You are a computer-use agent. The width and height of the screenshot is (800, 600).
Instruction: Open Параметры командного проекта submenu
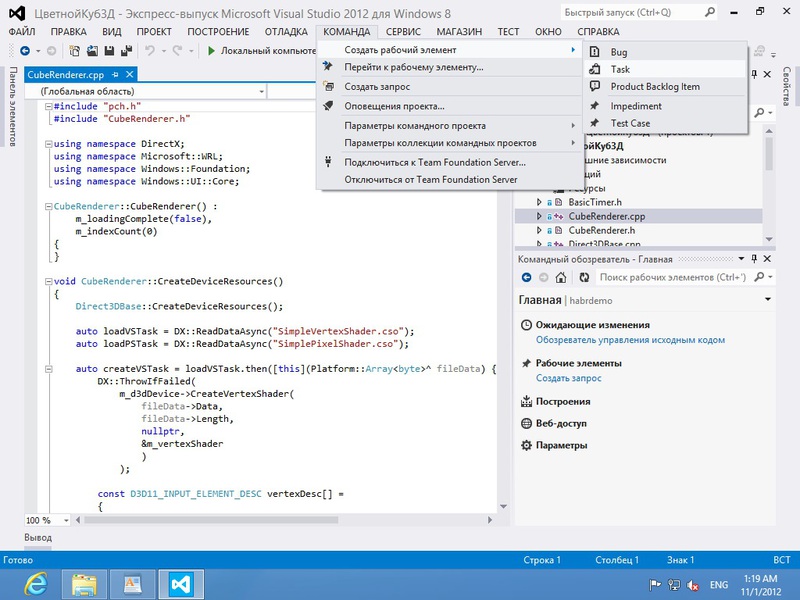pos(449,126)
